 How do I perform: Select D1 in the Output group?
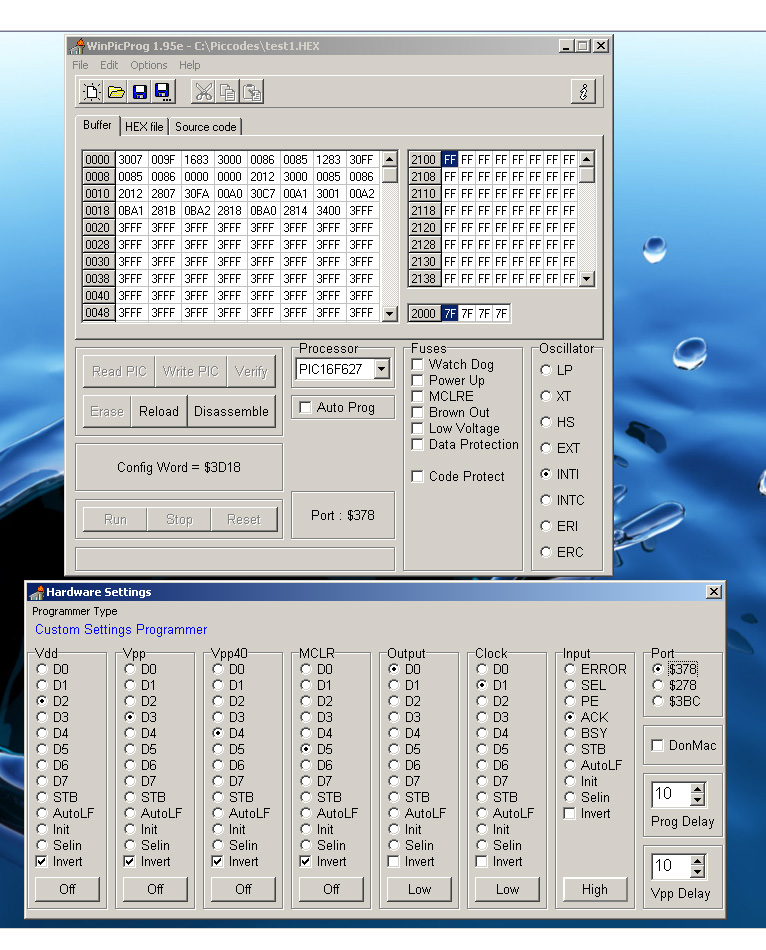405,685
